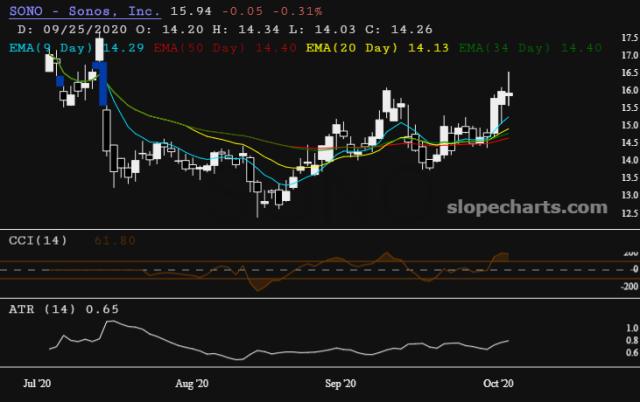Click the last candlestick at the chart's right

pos(509,94)
